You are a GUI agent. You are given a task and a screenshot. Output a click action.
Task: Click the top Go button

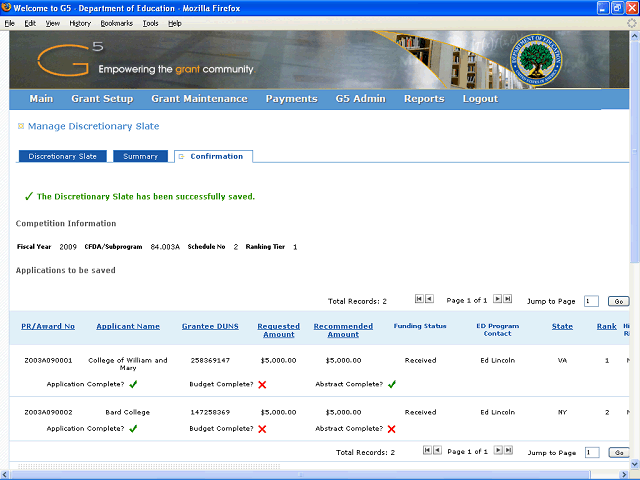(x=618, y=300)
